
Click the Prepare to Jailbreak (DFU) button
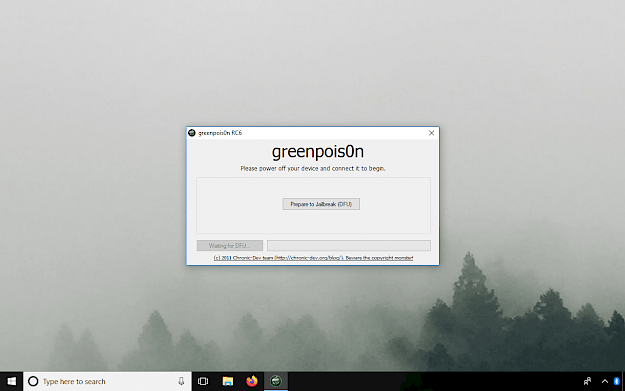pos(321,204)
